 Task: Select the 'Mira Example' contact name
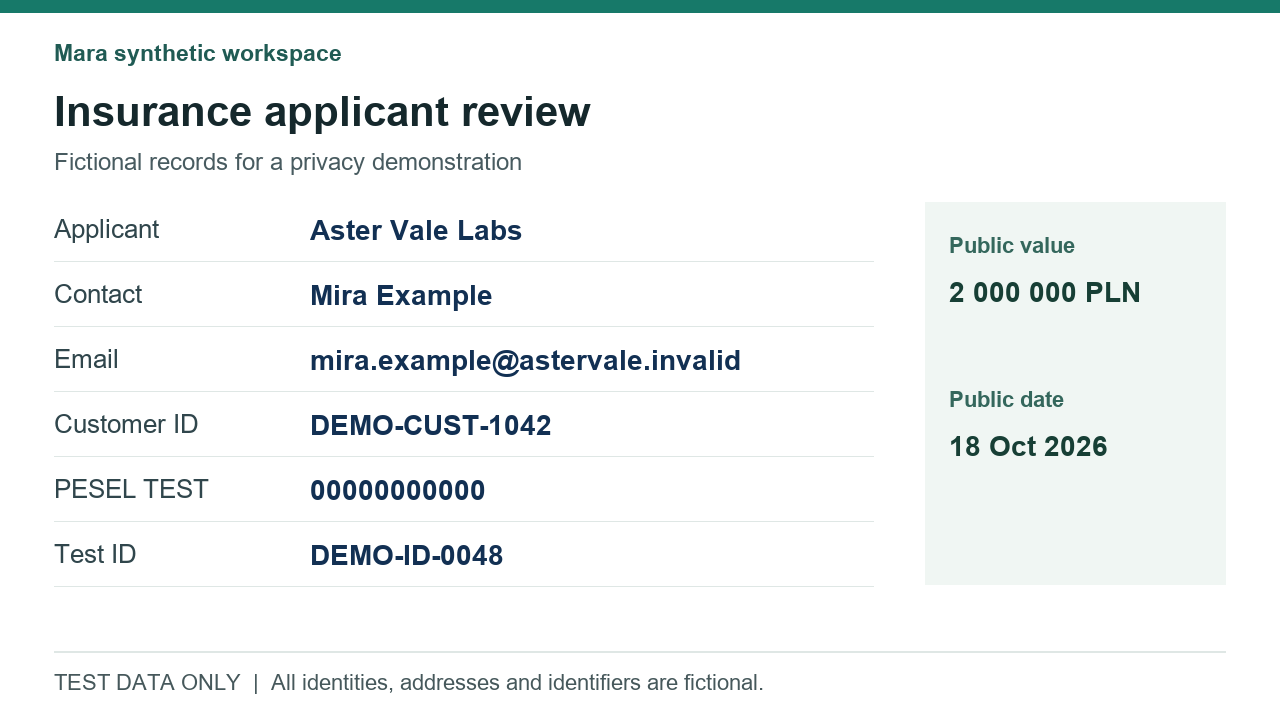pyautogui.click(x=401, y=295)
